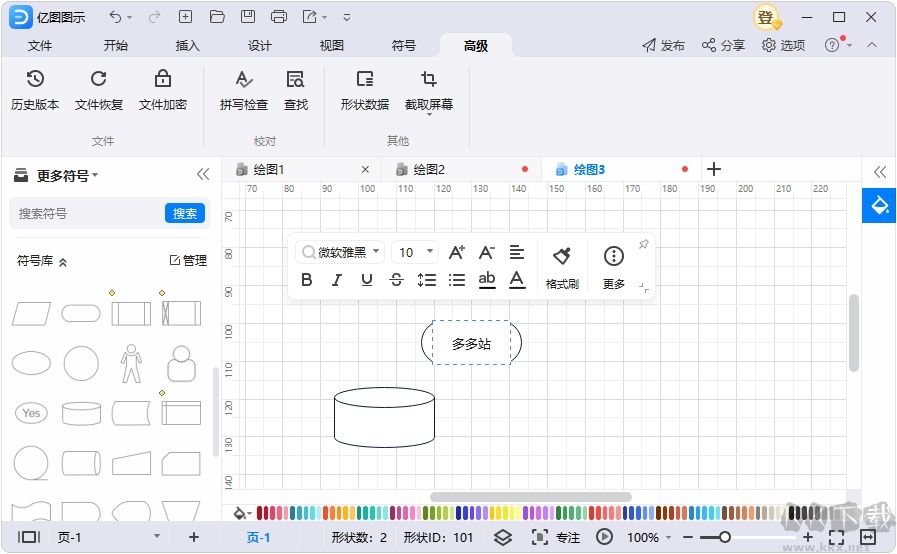This screenshot has width=897, height=554.
Task: Print using the printer icon
Action: (279, 17)
